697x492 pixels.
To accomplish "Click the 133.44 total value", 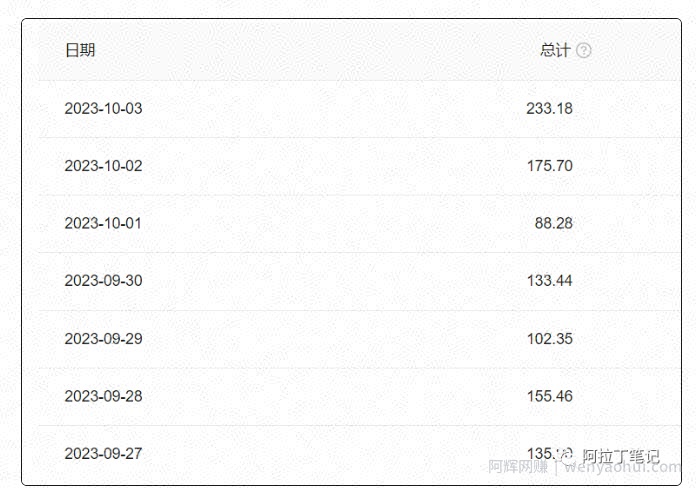I will [x=550, y=280].
